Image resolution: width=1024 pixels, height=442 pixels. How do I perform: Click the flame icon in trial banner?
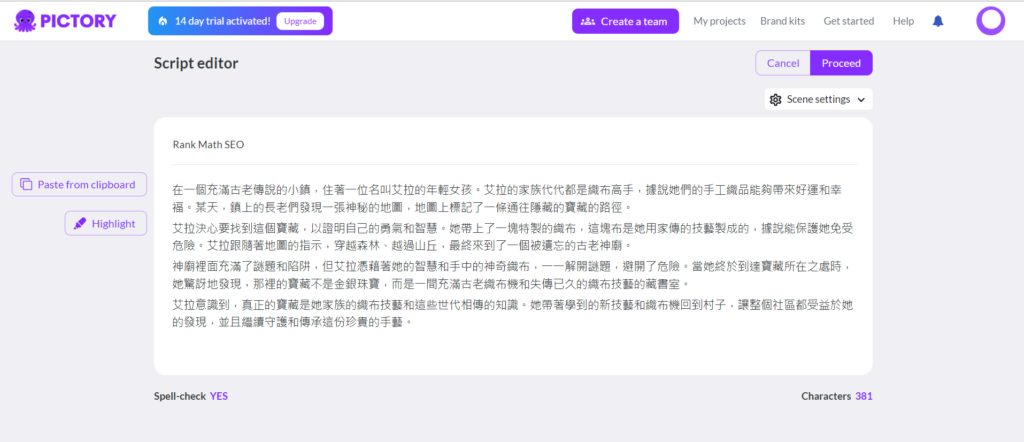tap(162, 21)
